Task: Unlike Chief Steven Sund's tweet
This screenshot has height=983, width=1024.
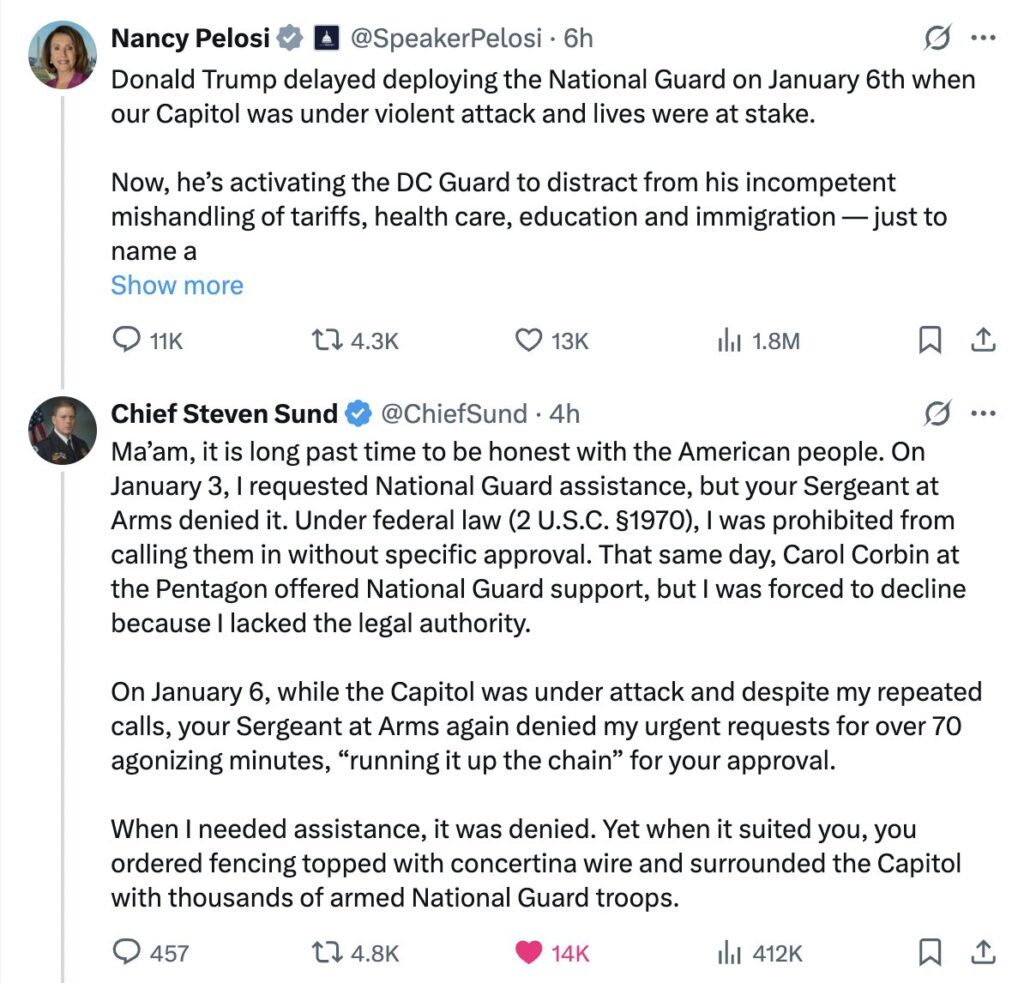Action: click(528, 953)
